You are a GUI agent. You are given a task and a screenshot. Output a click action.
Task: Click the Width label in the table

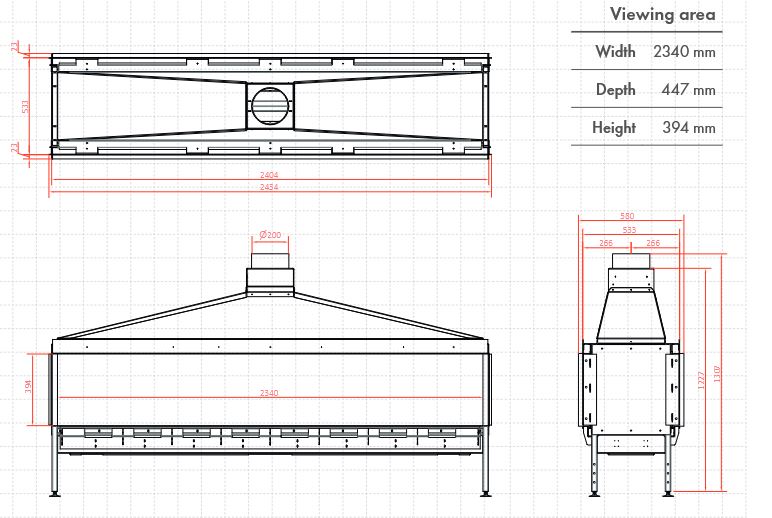pyautogui.click(x=615, y=52)
